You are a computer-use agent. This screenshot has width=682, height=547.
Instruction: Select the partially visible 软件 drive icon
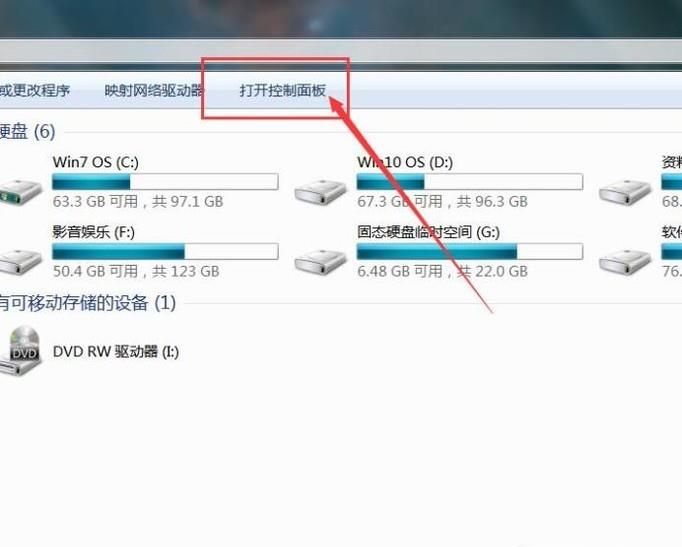point(625,261)
